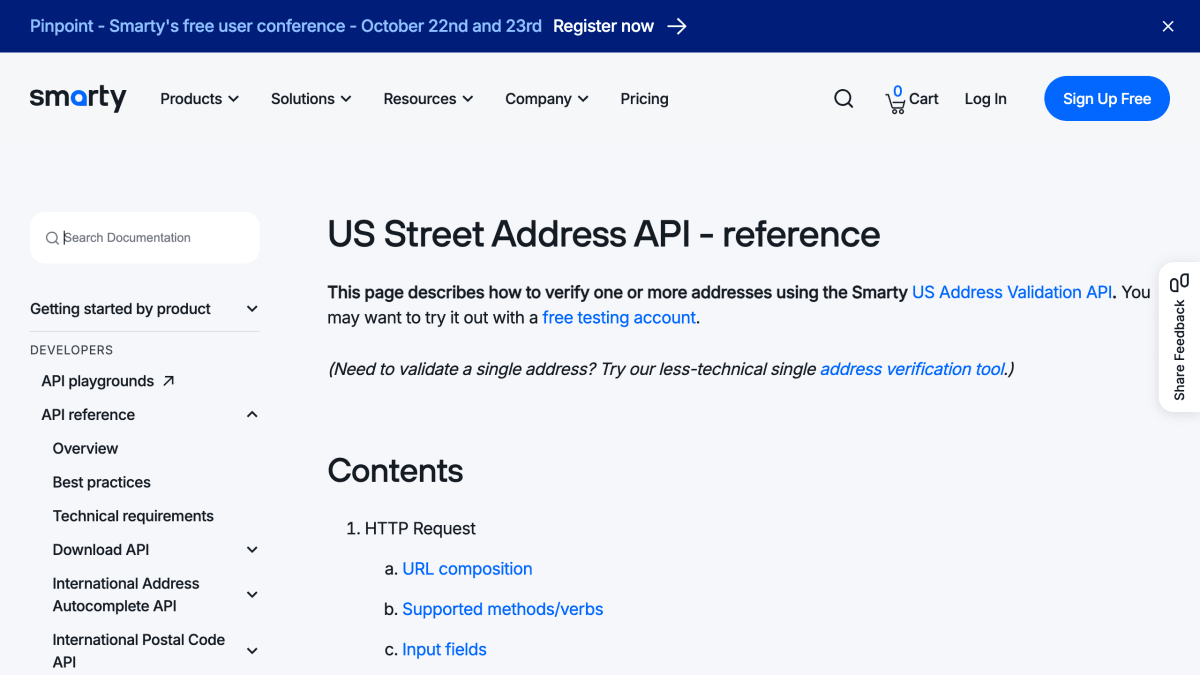Screen dimensions: 1200x675
Task: Jump to URL composition section
Action: (x=467, y=569)
